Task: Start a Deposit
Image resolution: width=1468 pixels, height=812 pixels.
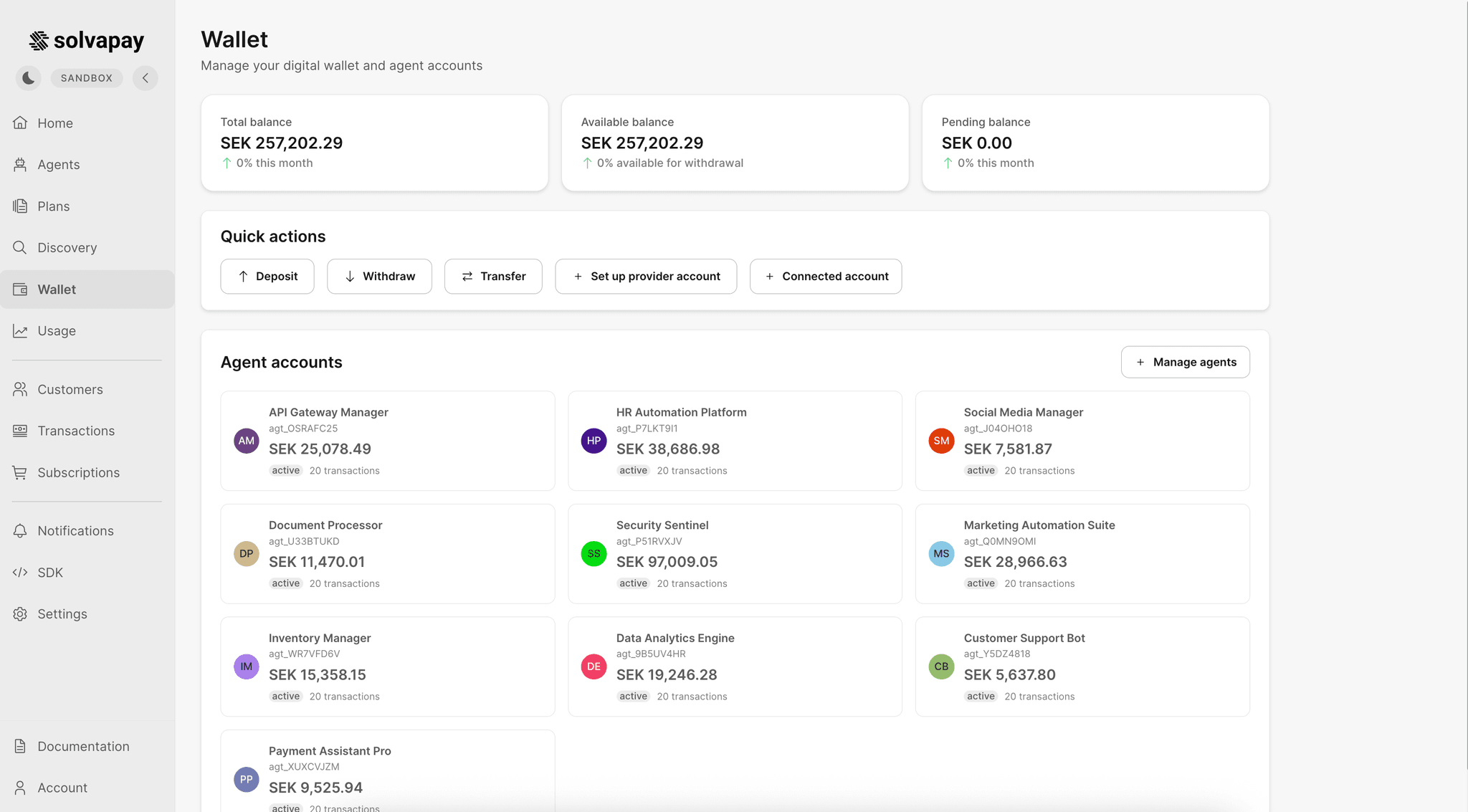Action: point(267,276)
